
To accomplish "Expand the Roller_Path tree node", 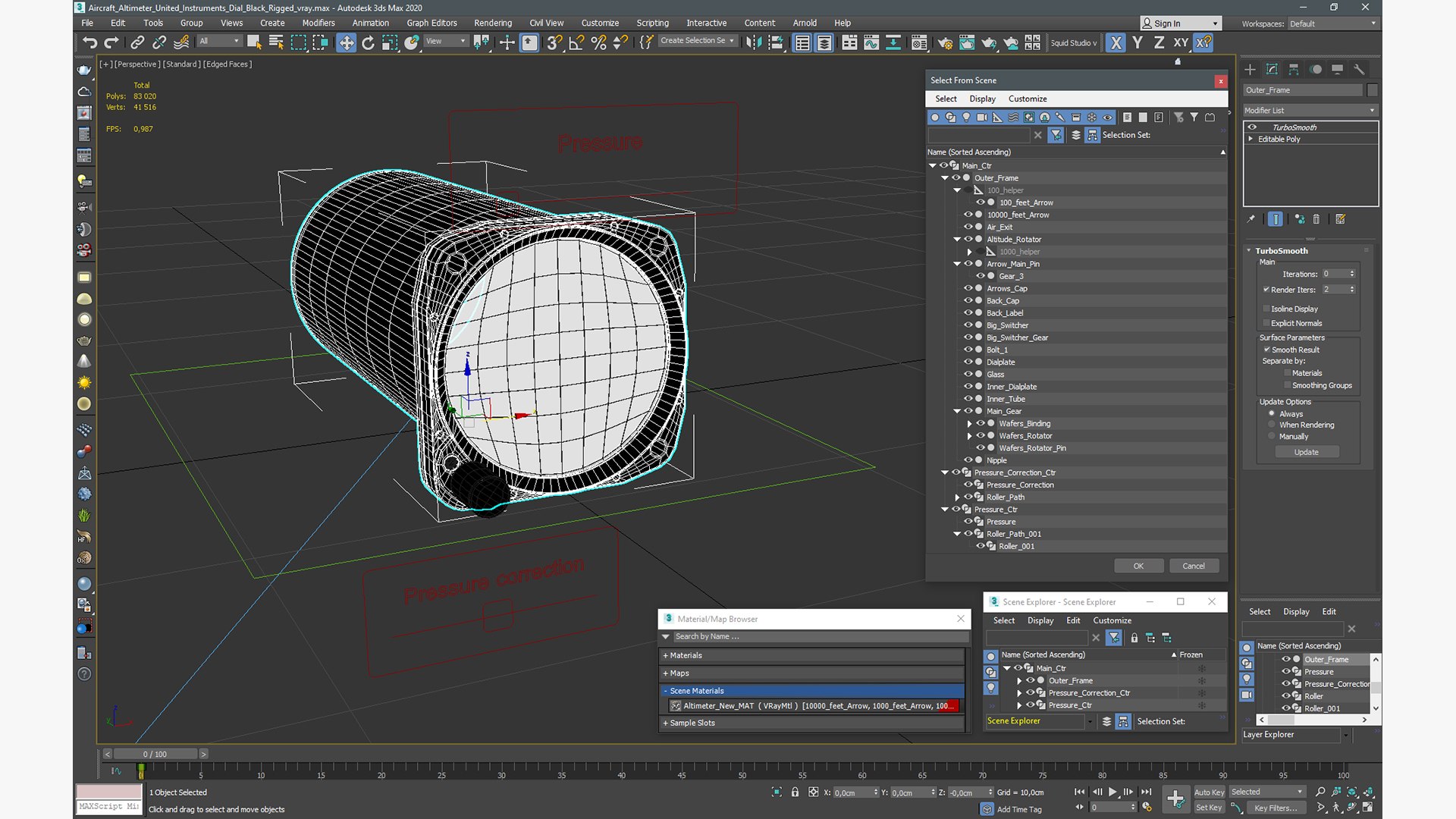I will (957, 497).
